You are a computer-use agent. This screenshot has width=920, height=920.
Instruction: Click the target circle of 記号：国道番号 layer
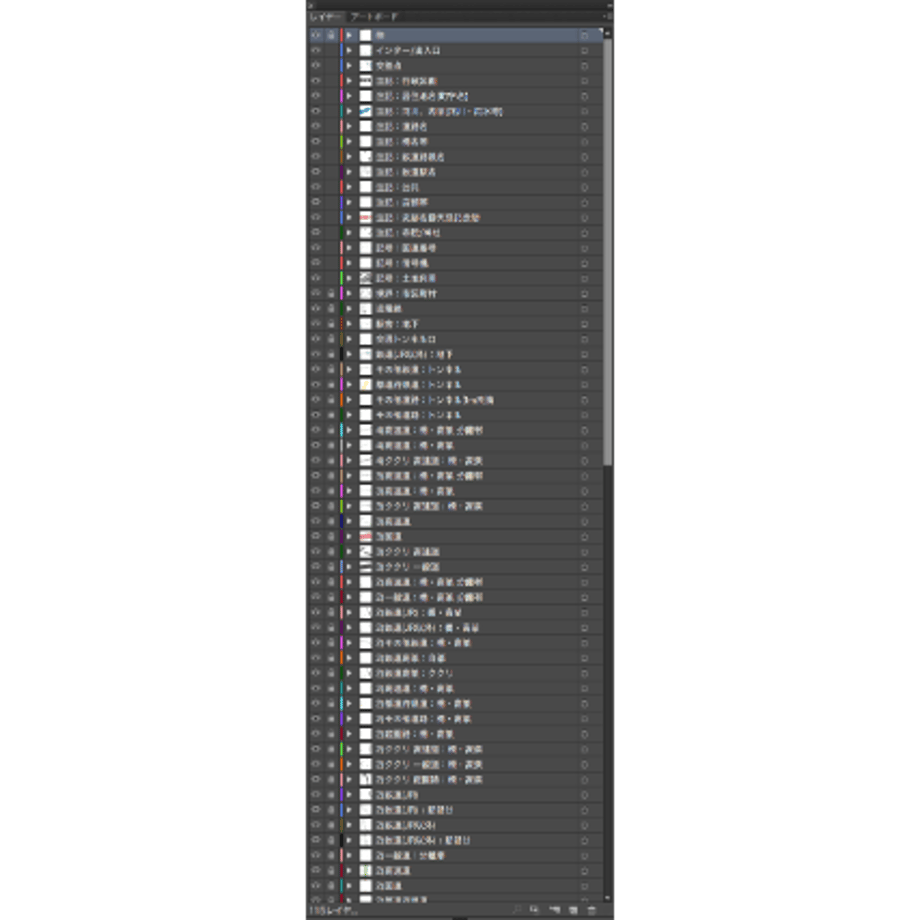click(x=584, y=248)
